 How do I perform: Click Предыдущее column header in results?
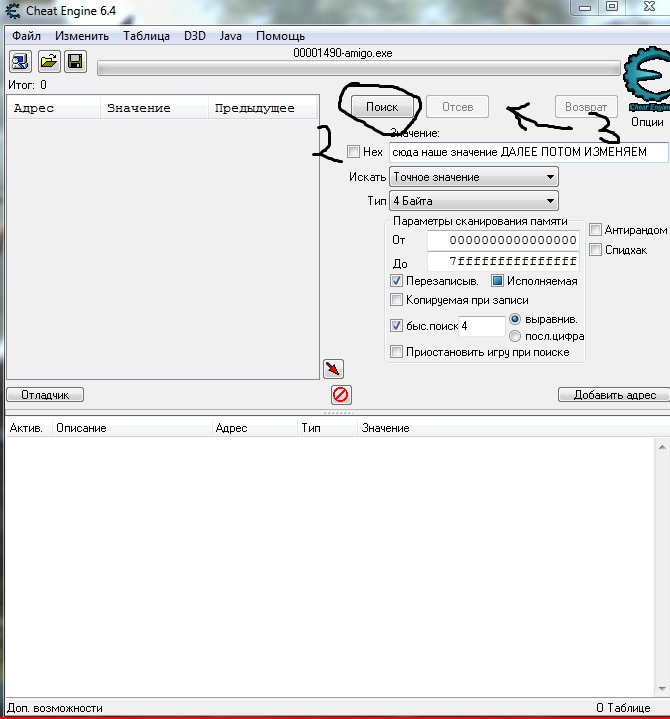coord(263,108)
